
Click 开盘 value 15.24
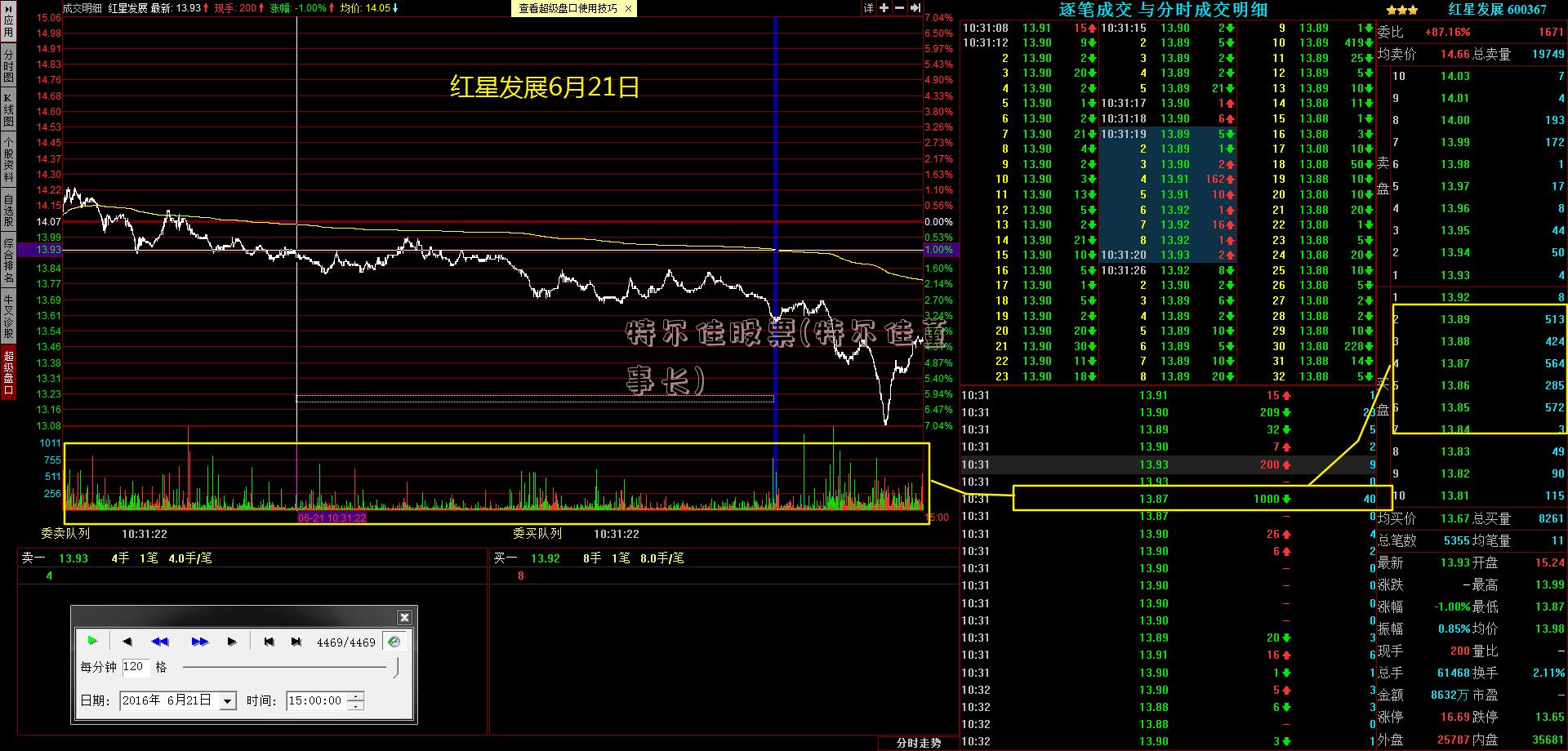pos(1550,562)
